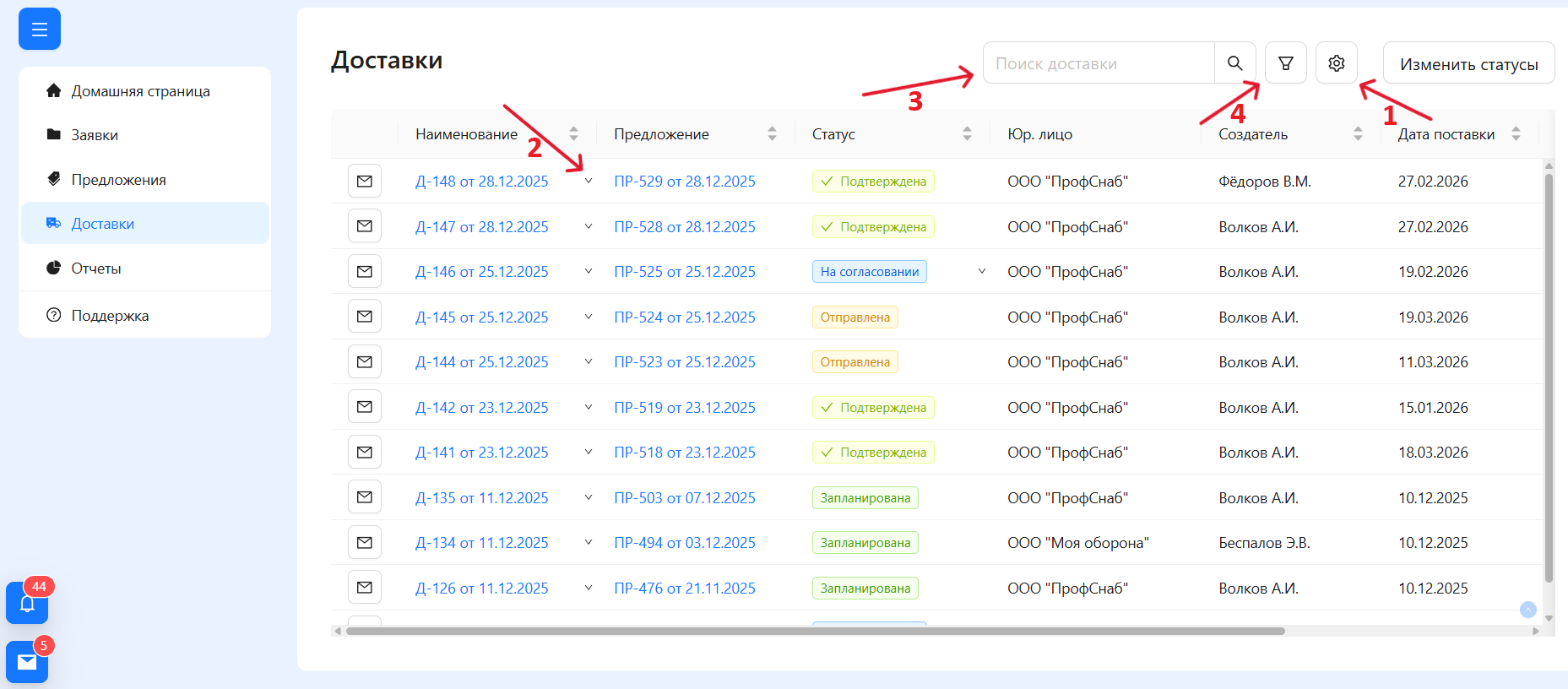Screen dimensions: 1568x689
Task: Sort by Дата поставки column
Action: 1516,134
